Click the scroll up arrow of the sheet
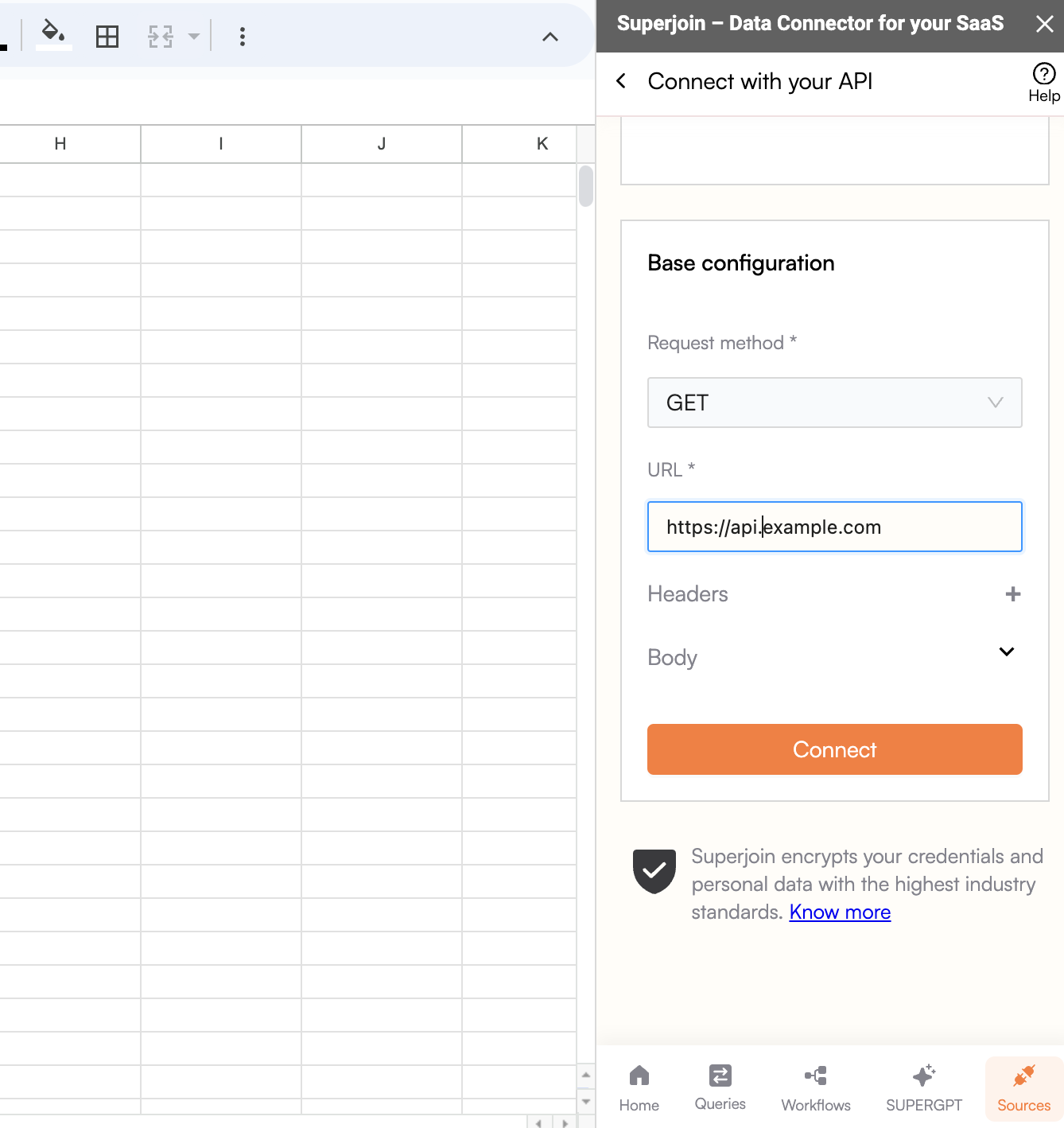 click(586, 1075)
